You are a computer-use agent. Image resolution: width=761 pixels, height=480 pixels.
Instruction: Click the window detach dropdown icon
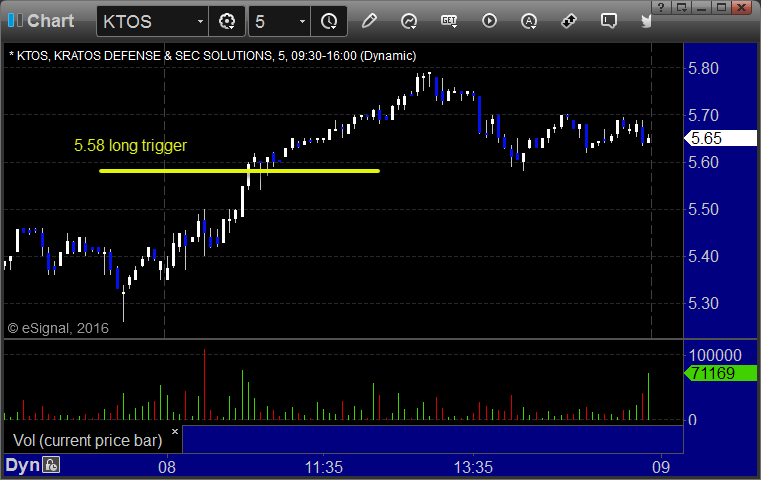[681, 7]
